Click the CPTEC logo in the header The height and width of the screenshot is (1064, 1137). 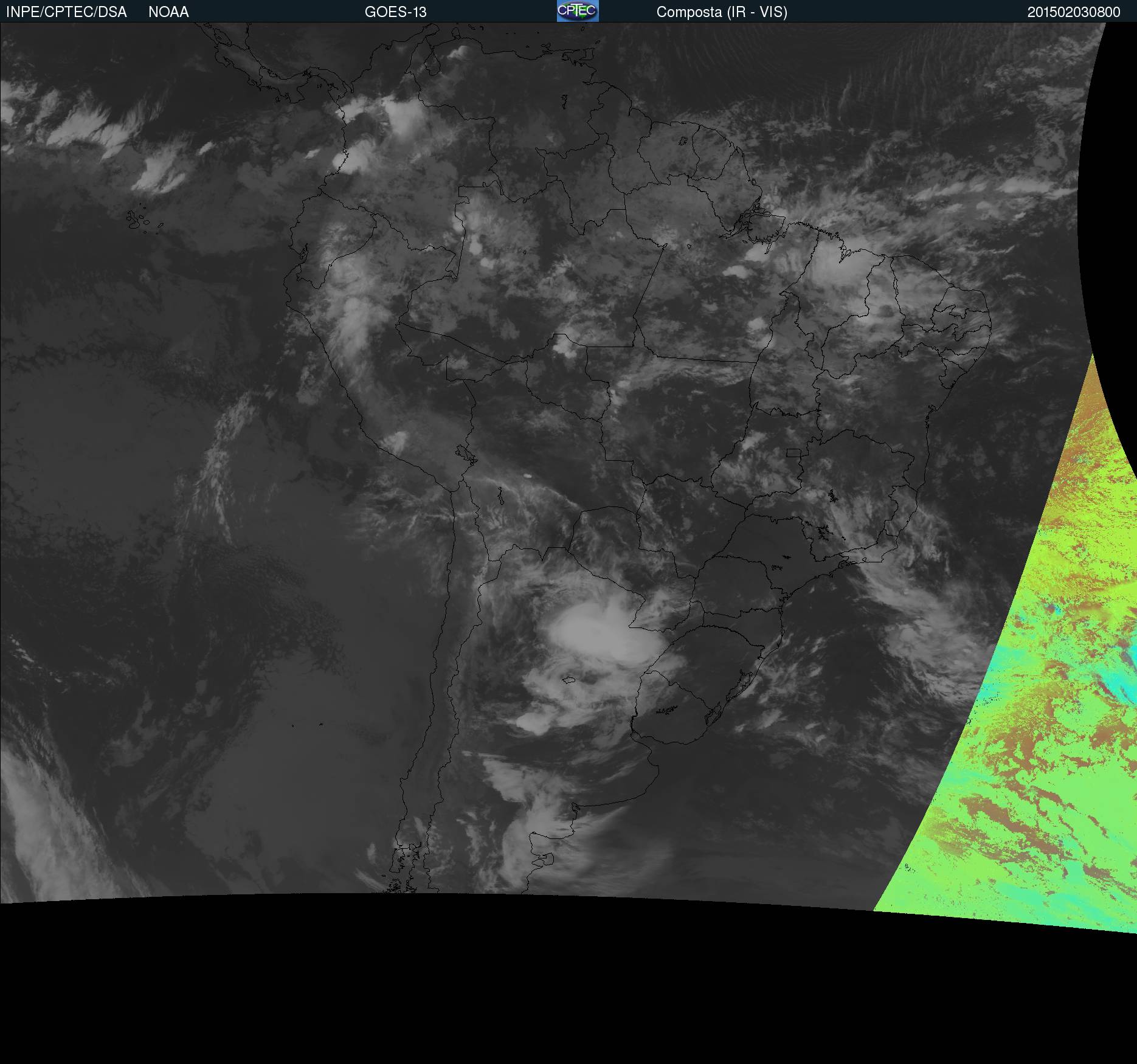(x=578, y=11)
